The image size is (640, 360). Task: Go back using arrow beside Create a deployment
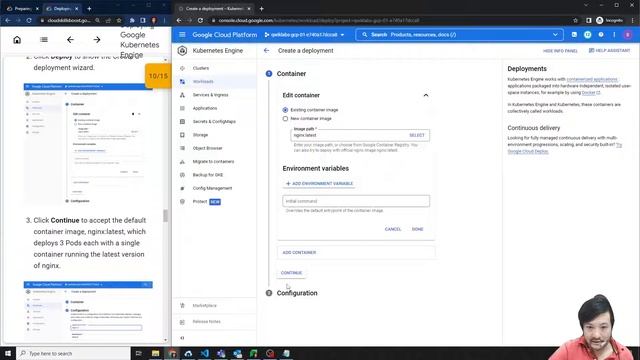tap(267, 51)
